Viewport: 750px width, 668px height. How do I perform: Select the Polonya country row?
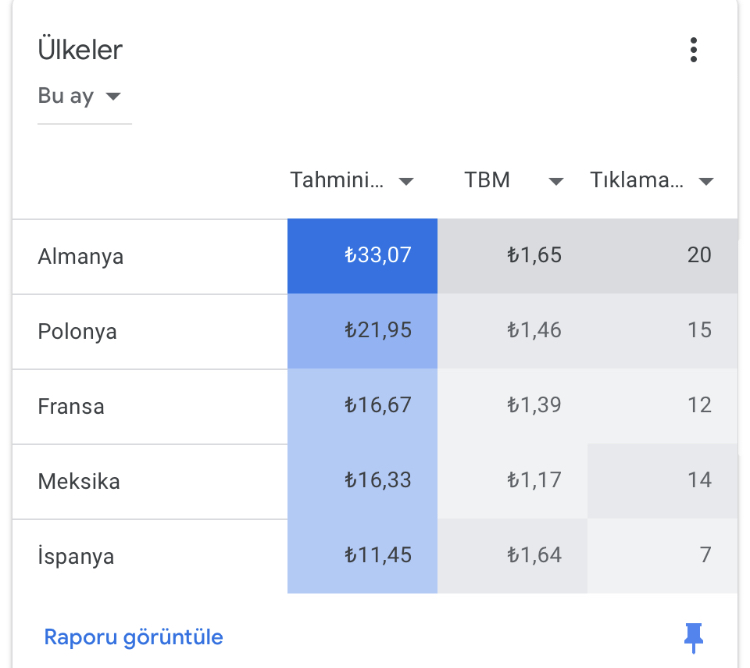point(375,331)
